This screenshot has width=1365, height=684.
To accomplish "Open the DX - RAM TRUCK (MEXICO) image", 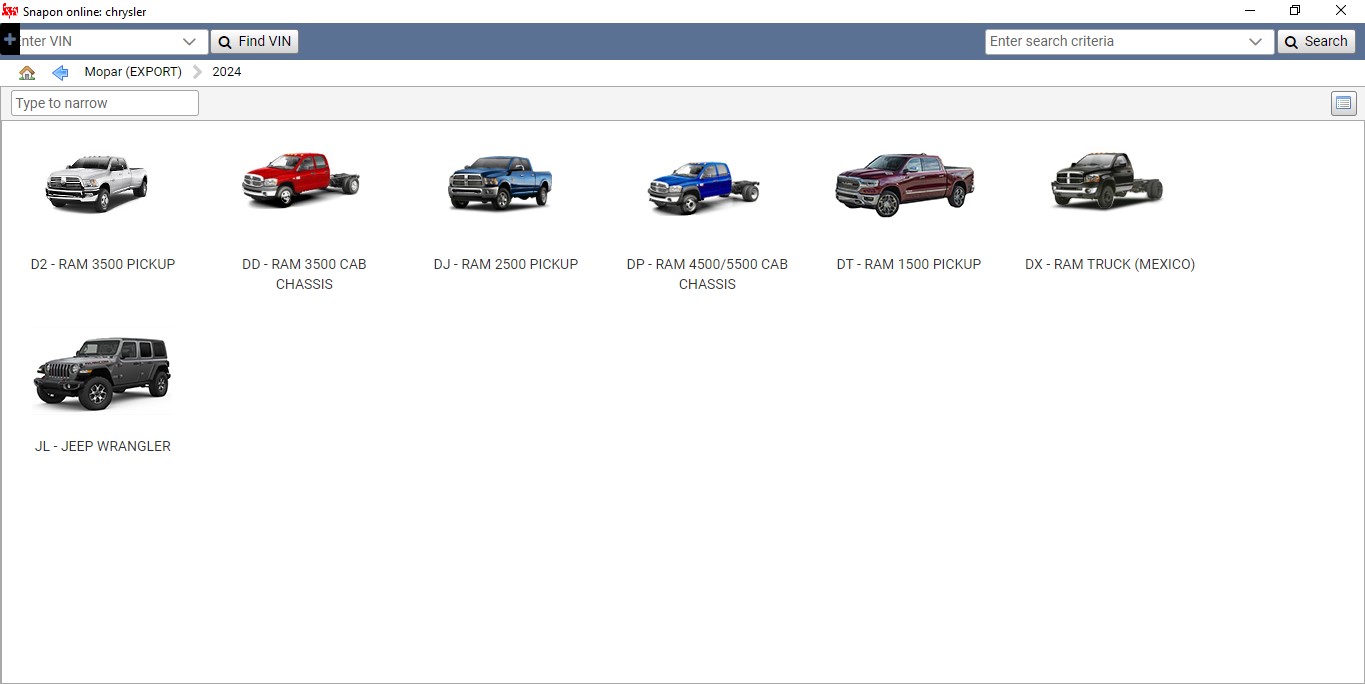I will click(1107, 182).
